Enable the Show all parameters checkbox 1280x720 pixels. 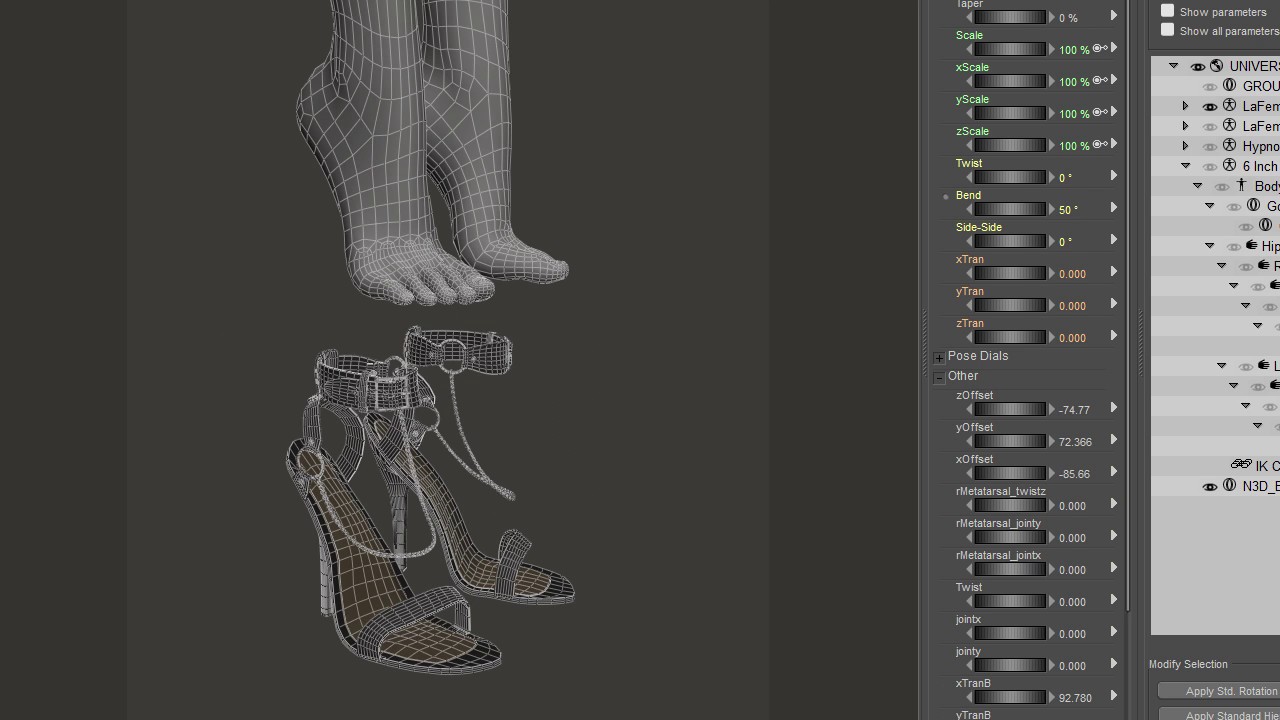(1167, 29)
